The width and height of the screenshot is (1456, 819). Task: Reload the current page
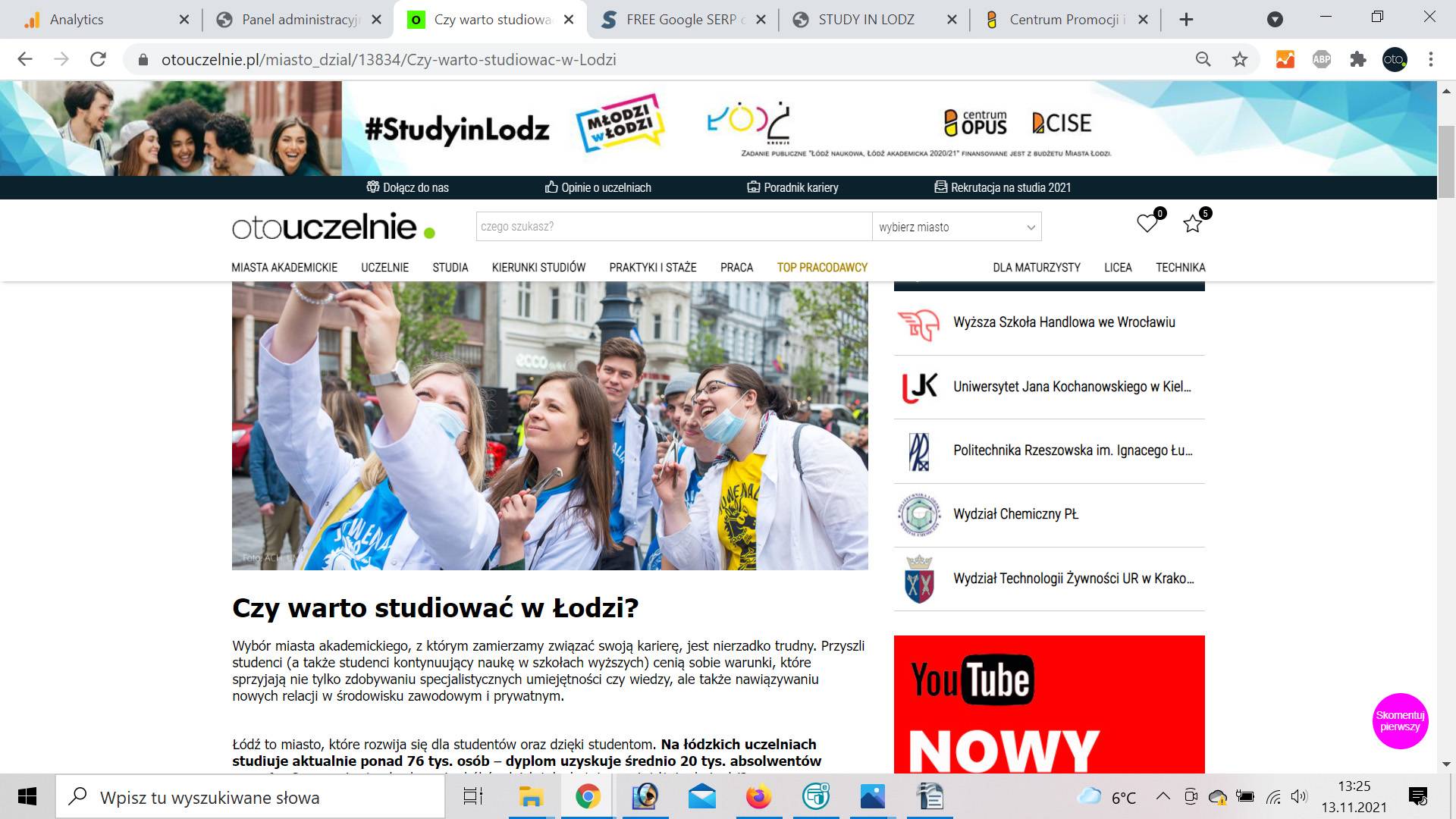98,59
